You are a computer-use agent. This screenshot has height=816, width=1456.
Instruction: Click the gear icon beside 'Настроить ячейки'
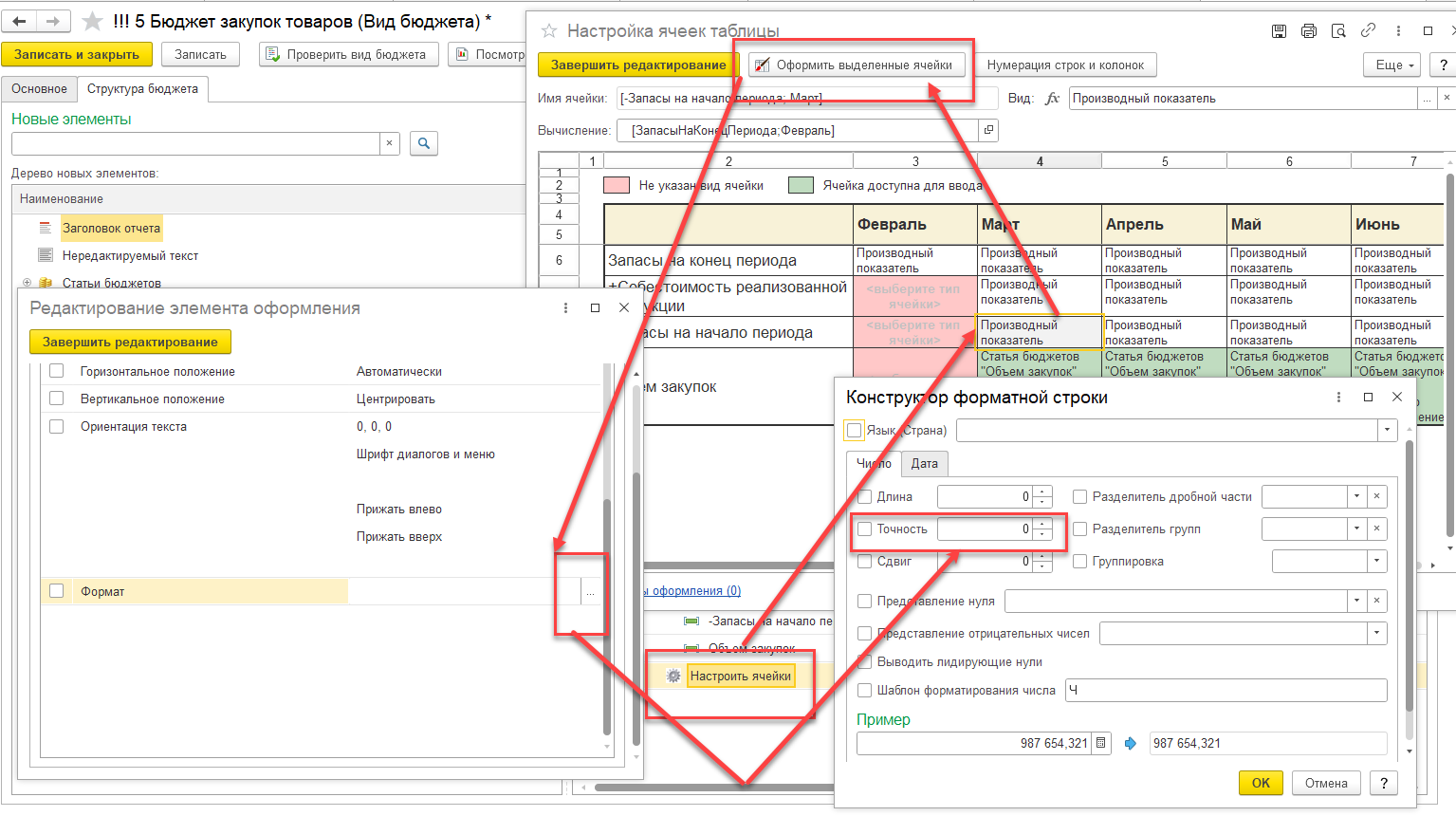[x=673, y=677]
